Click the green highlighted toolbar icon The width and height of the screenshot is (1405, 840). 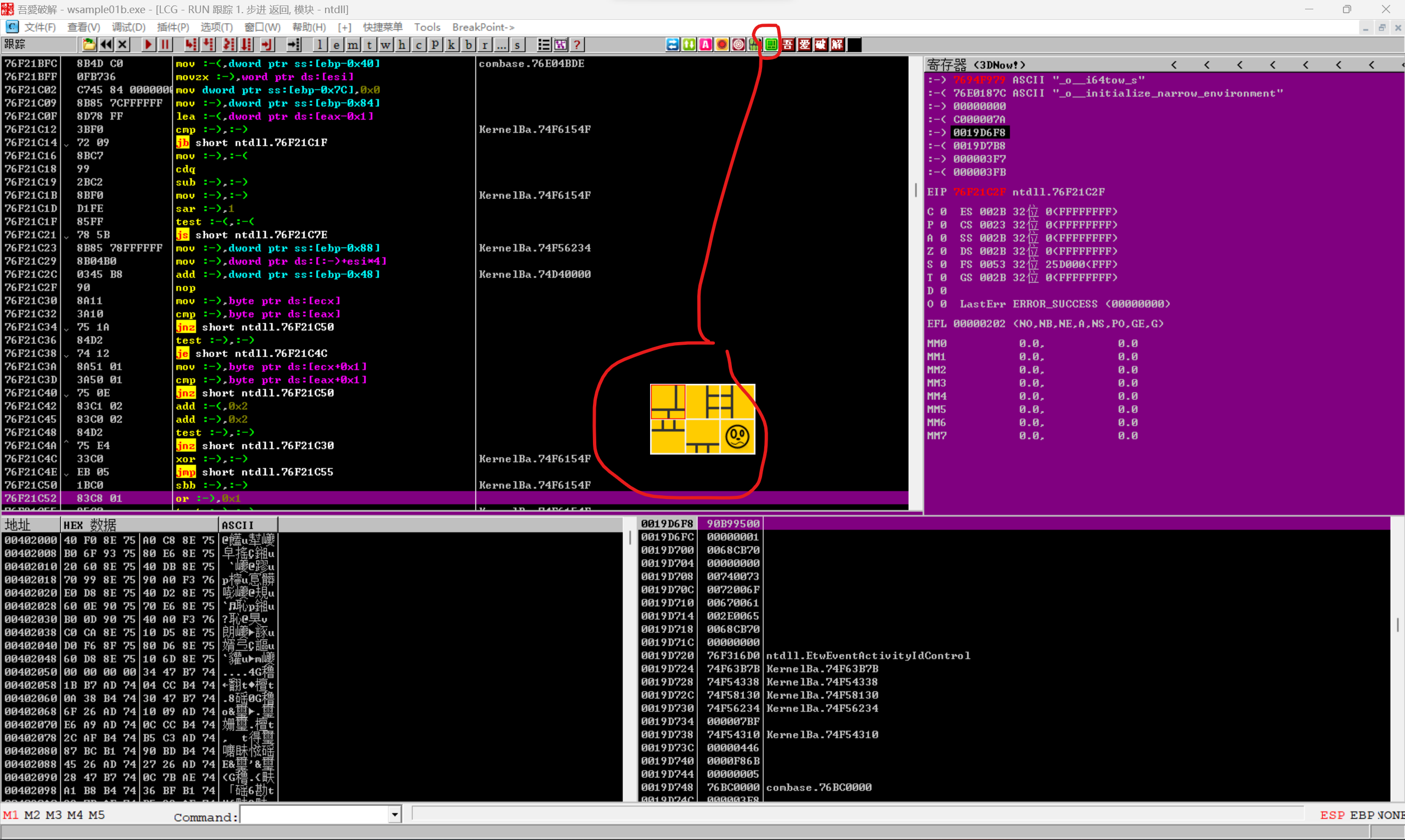[x=770, y=44]
